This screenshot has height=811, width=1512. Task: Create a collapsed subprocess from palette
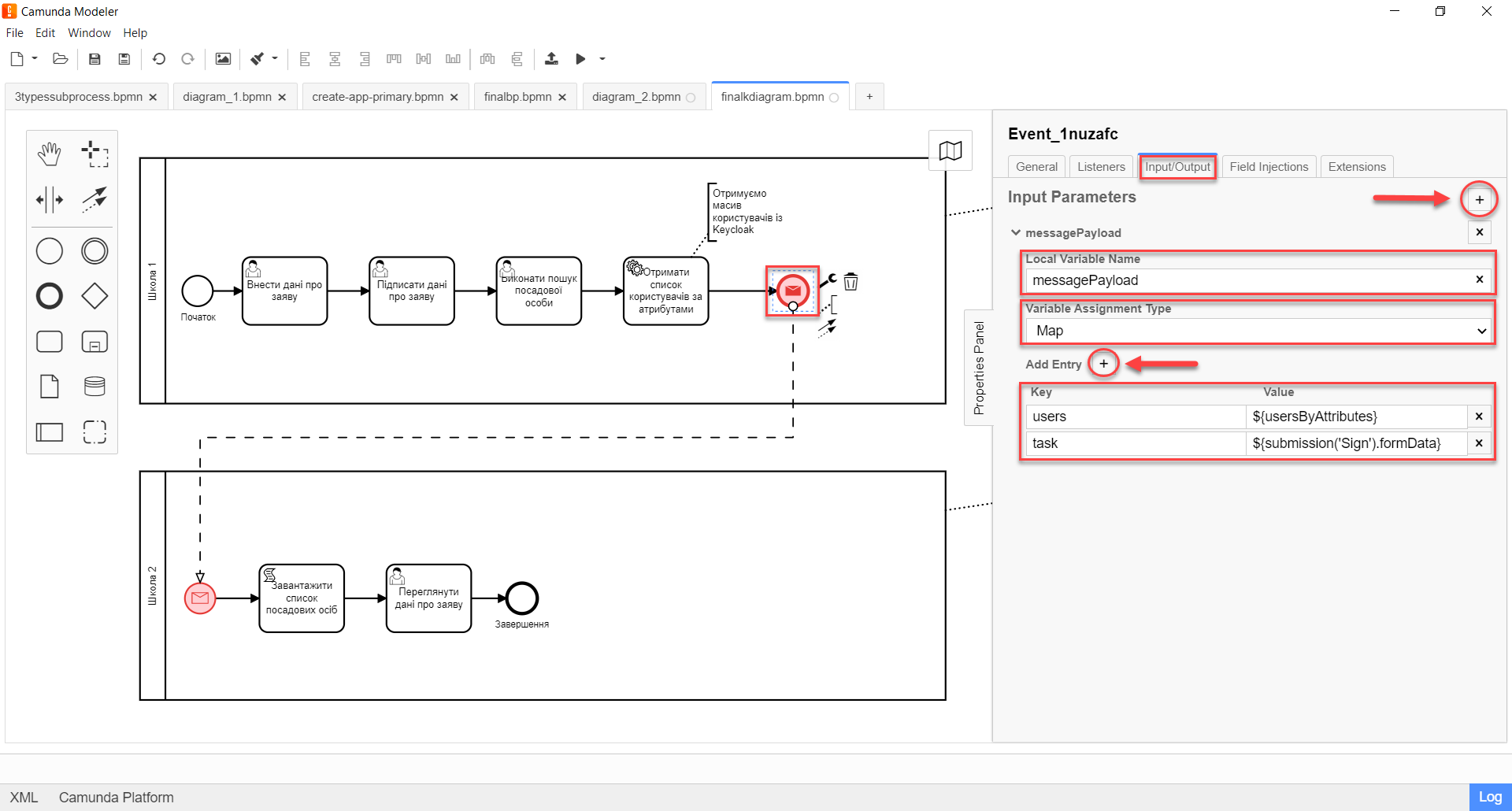pyautogui.click(x=94, y=342)
